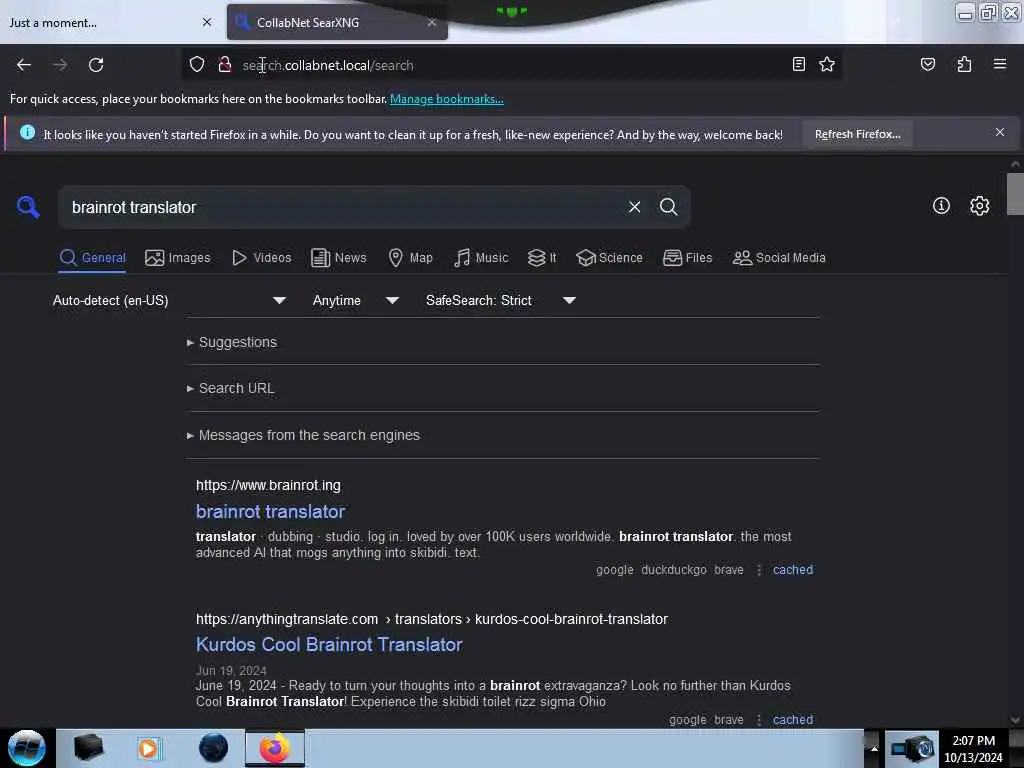
Task: Open the brainrot translator result title
Action: coord(270,511)
